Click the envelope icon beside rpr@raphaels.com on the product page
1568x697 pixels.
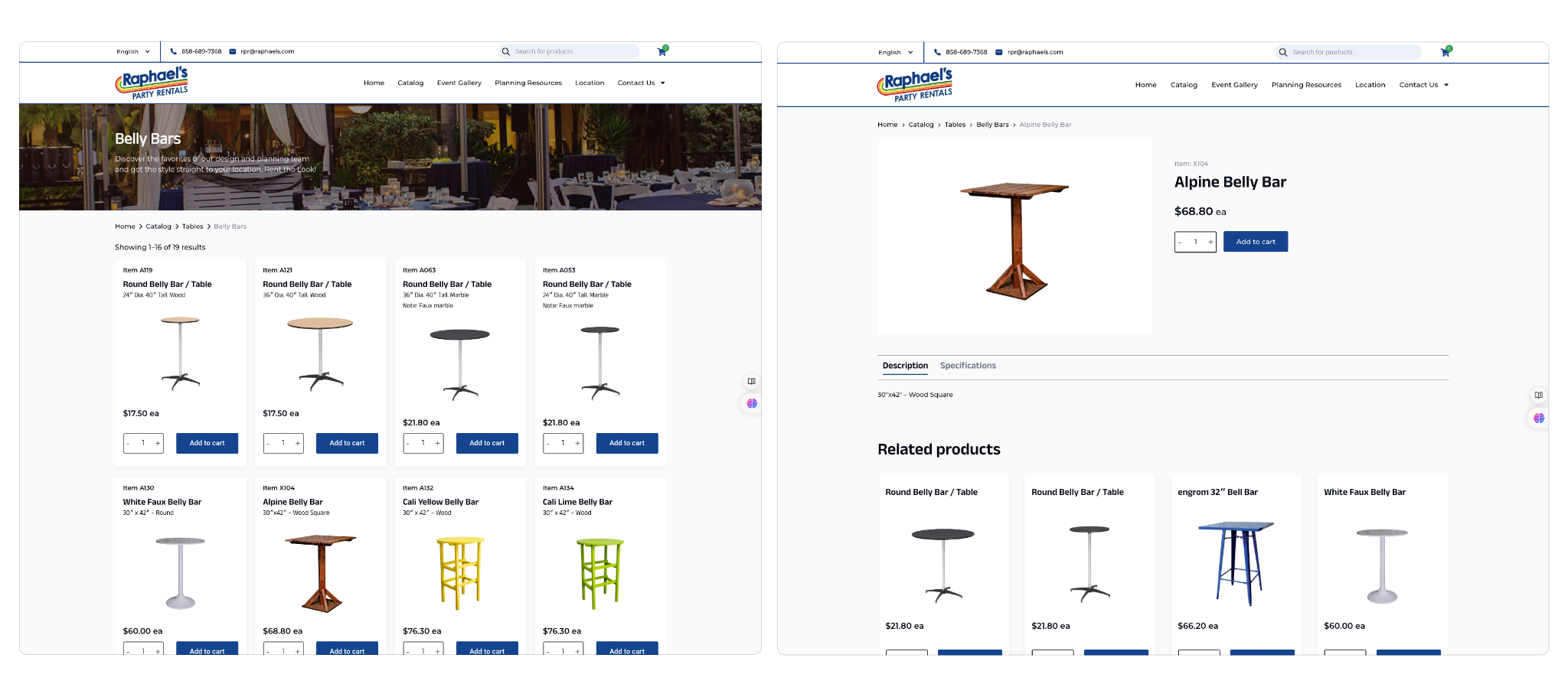click(999, 52)
